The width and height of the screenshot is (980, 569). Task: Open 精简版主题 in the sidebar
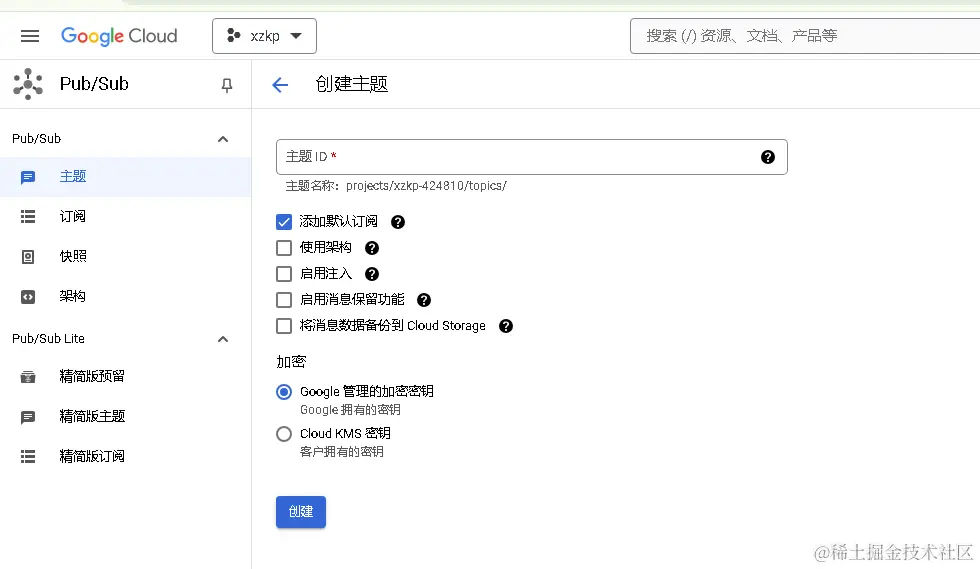click(125, 416)
